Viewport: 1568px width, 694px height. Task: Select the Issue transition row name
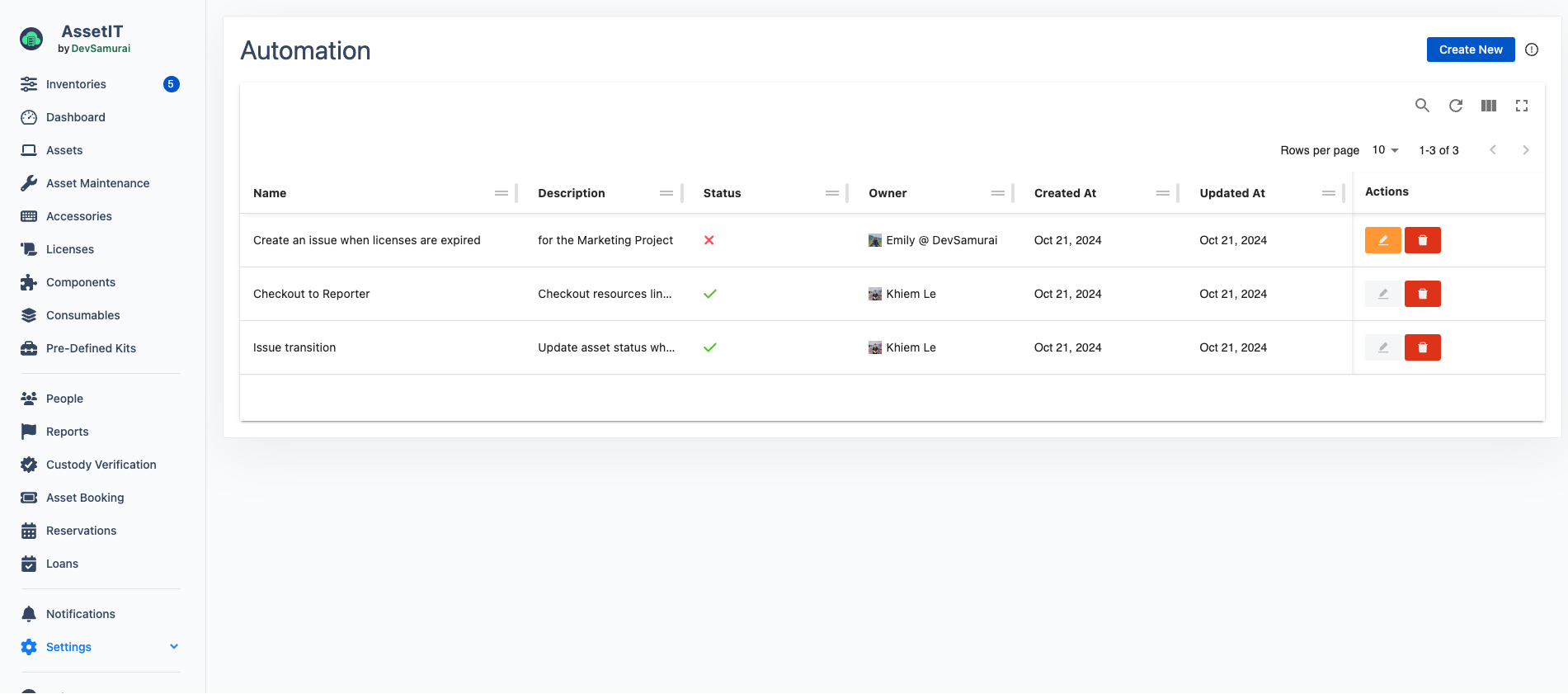[294, 347]
